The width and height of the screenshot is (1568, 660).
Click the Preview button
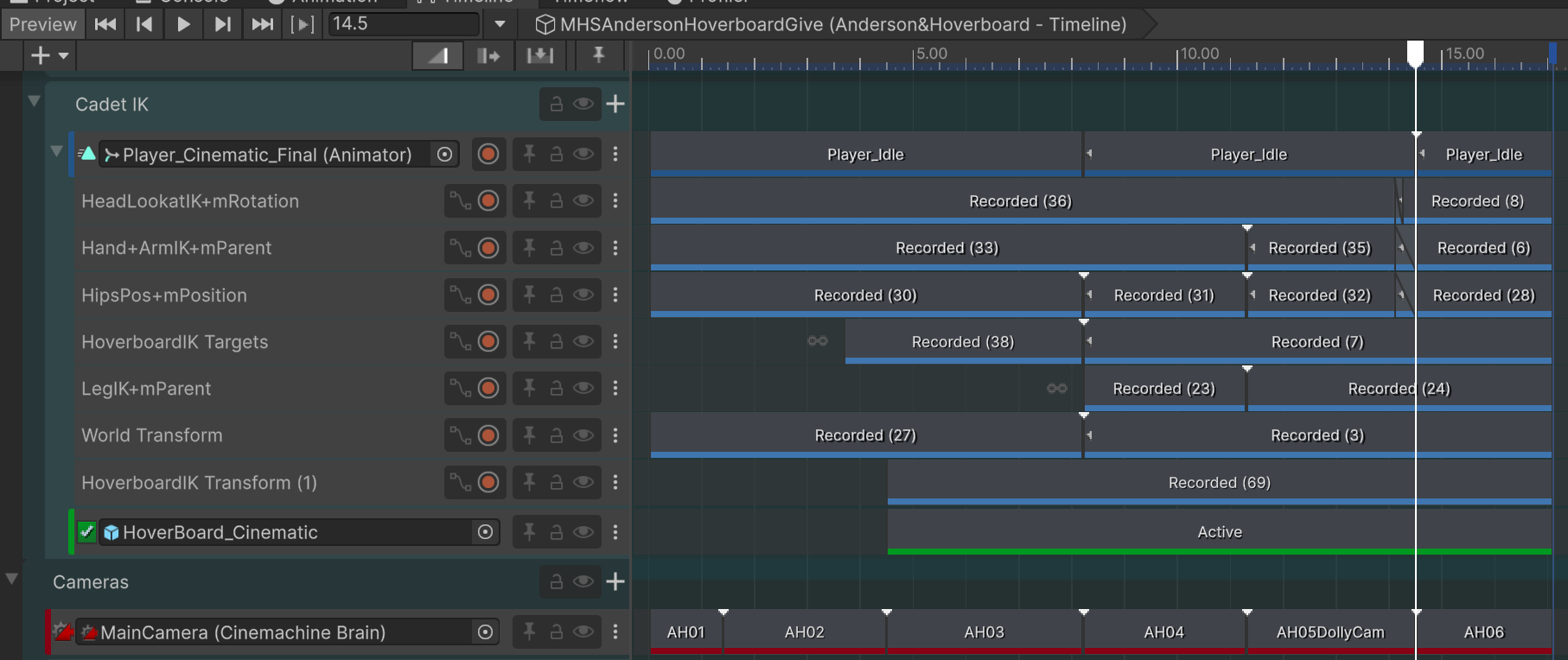[x=42, y=24]
